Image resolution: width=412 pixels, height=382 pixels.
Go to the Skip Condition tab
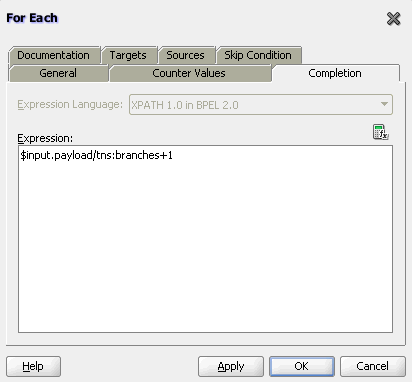(258, 55)
